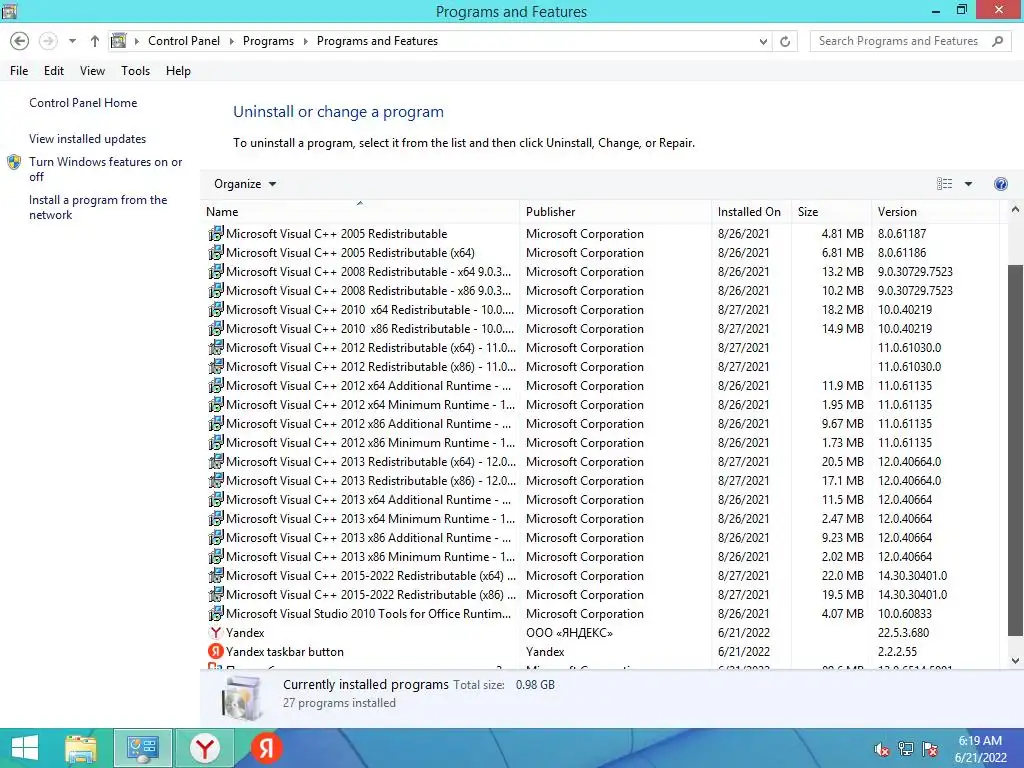Open the Help menu
Image resolution: width=1024 pixels, height=768 pixels.
click(178, 71)
